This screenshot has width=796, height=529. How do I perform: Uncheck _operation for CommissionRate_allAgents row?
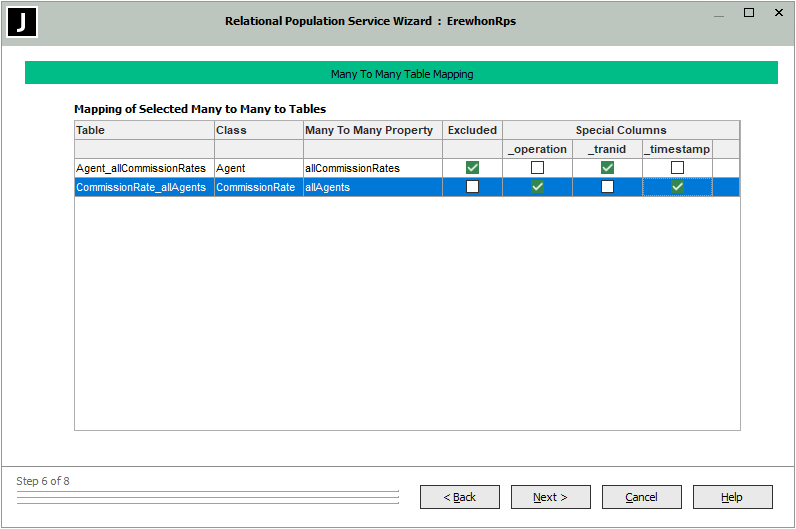[x=537, y=187]
